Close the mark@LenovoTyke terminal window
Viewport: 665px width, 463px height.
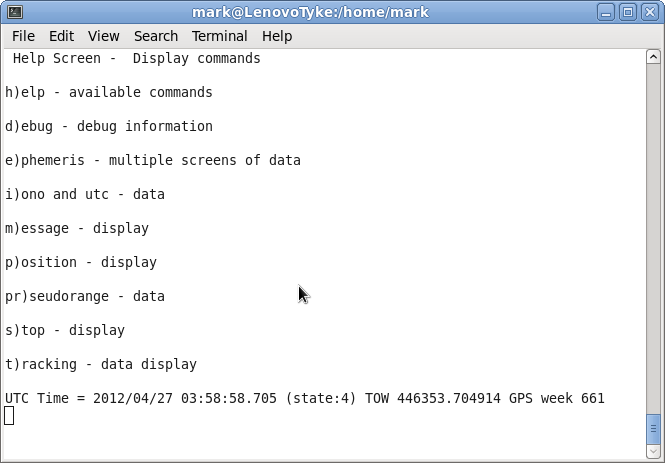pyautogui.click(x=648, y=12)
